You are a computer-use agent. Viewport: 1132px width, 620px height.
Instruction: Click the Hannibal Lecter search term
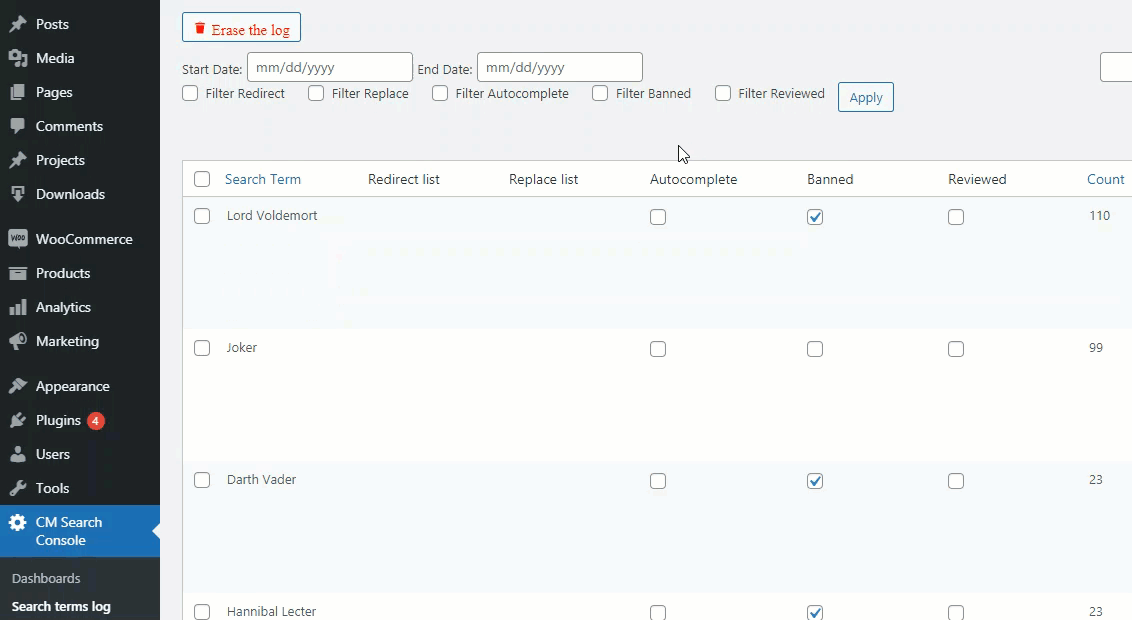pos(271,611)
